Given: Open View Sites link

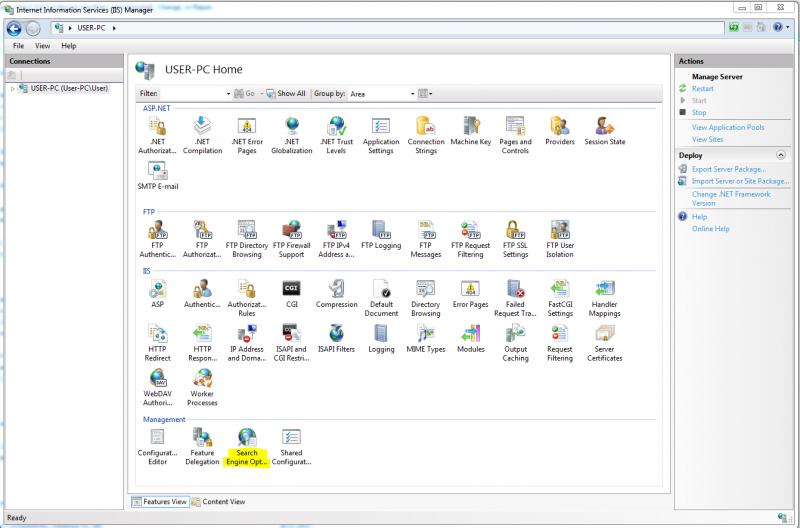Looking at the screenshot, I should click(x=707, y=139).
